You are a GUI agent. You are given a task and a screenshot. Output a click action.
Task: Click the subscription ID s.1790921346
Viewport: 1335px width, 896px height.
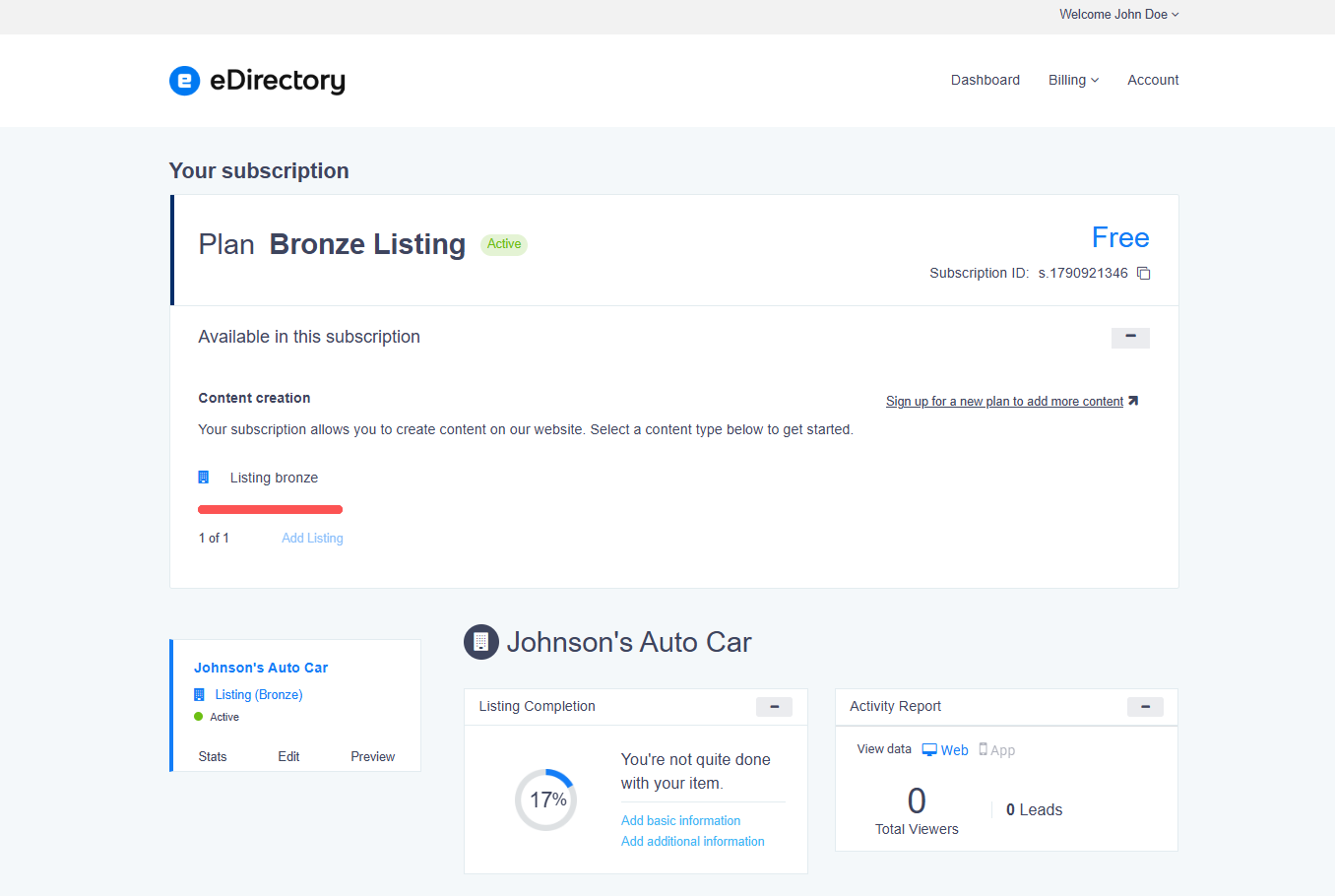[x=1083, y=273]
